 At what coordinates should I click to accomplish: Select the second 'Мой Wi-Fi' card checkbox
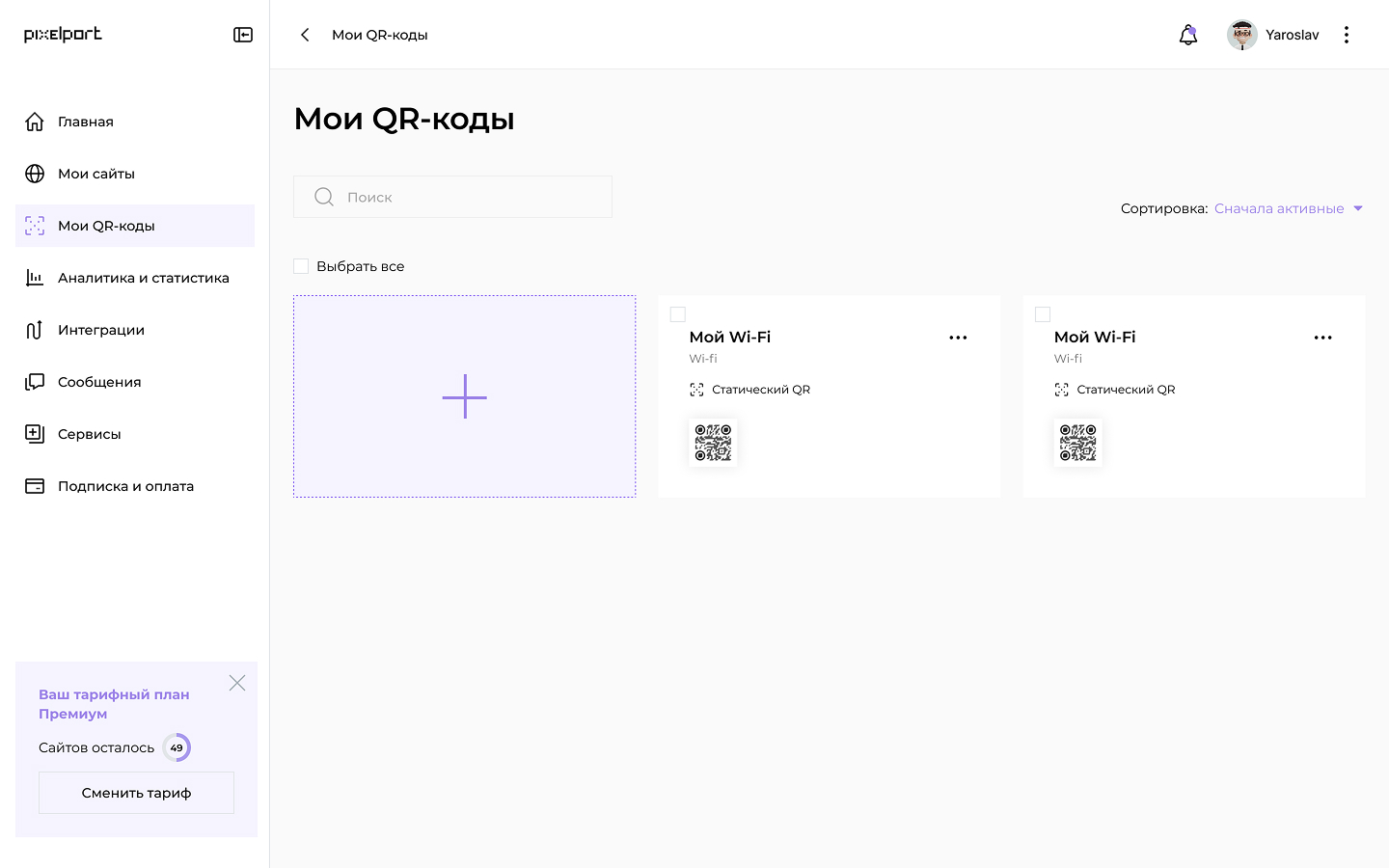1043,314
